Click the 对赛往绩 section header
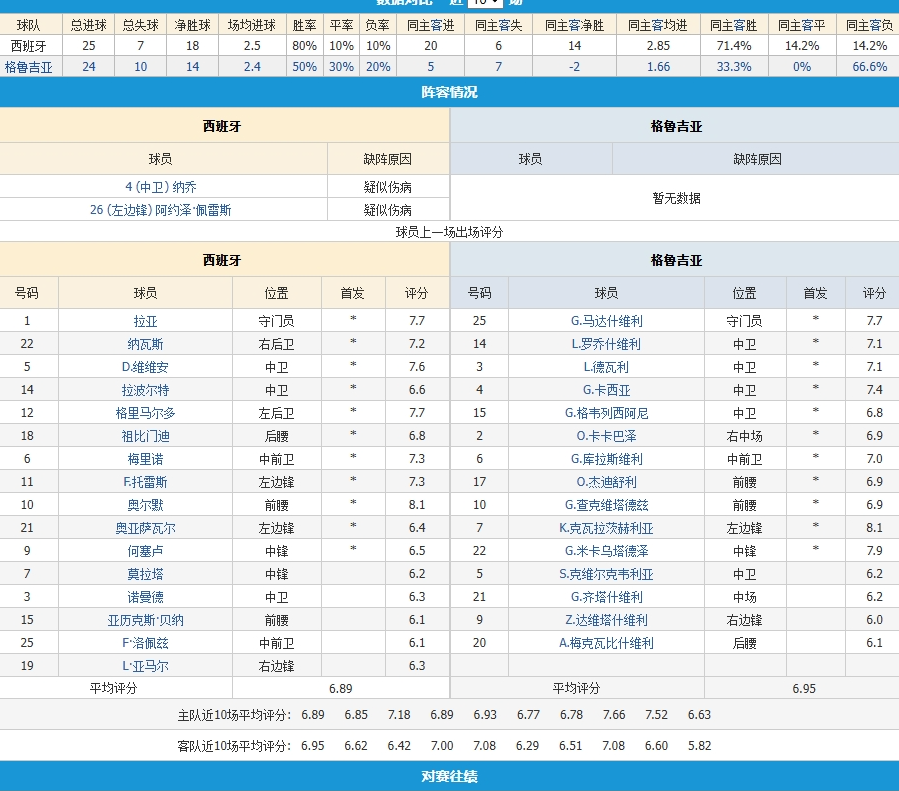This screenshot has width=899, height=791. tap(449, 776)
